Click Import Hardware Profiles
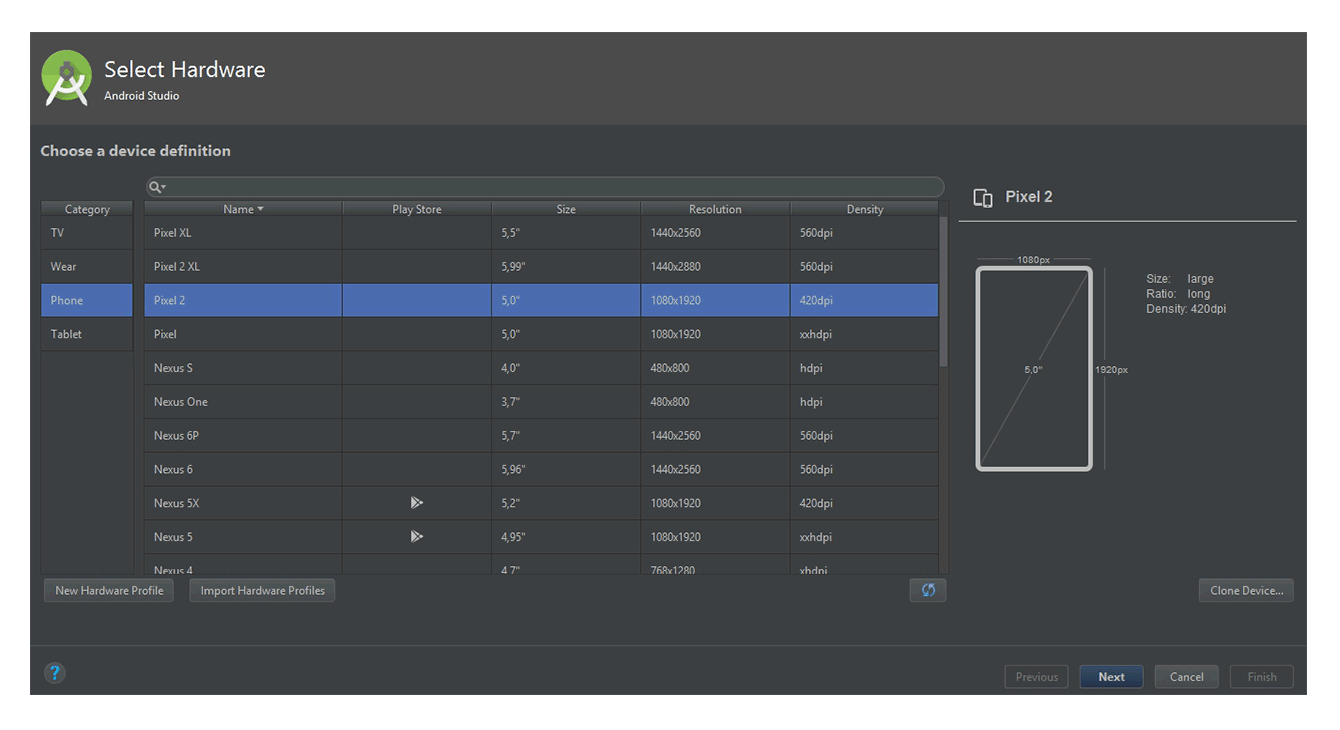1340x730 pixels. tap(262, 590)
